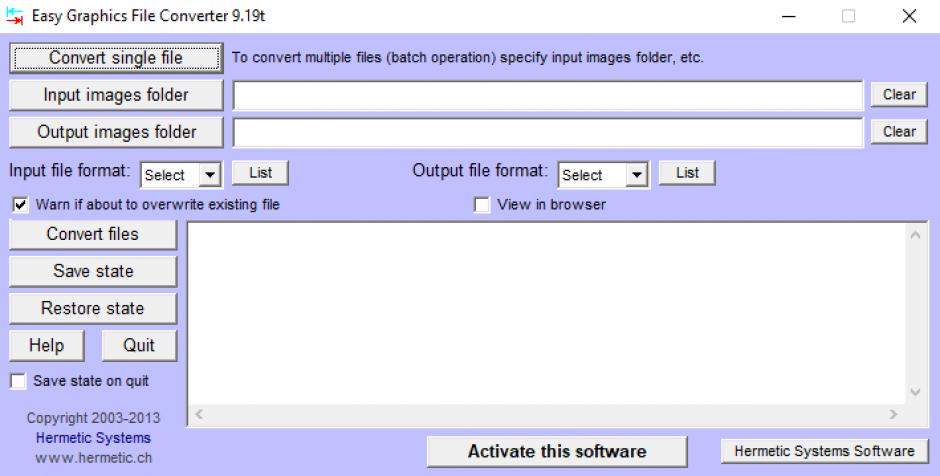
Task: Start conversion with Convert files button
Action: tap(93, 235)
